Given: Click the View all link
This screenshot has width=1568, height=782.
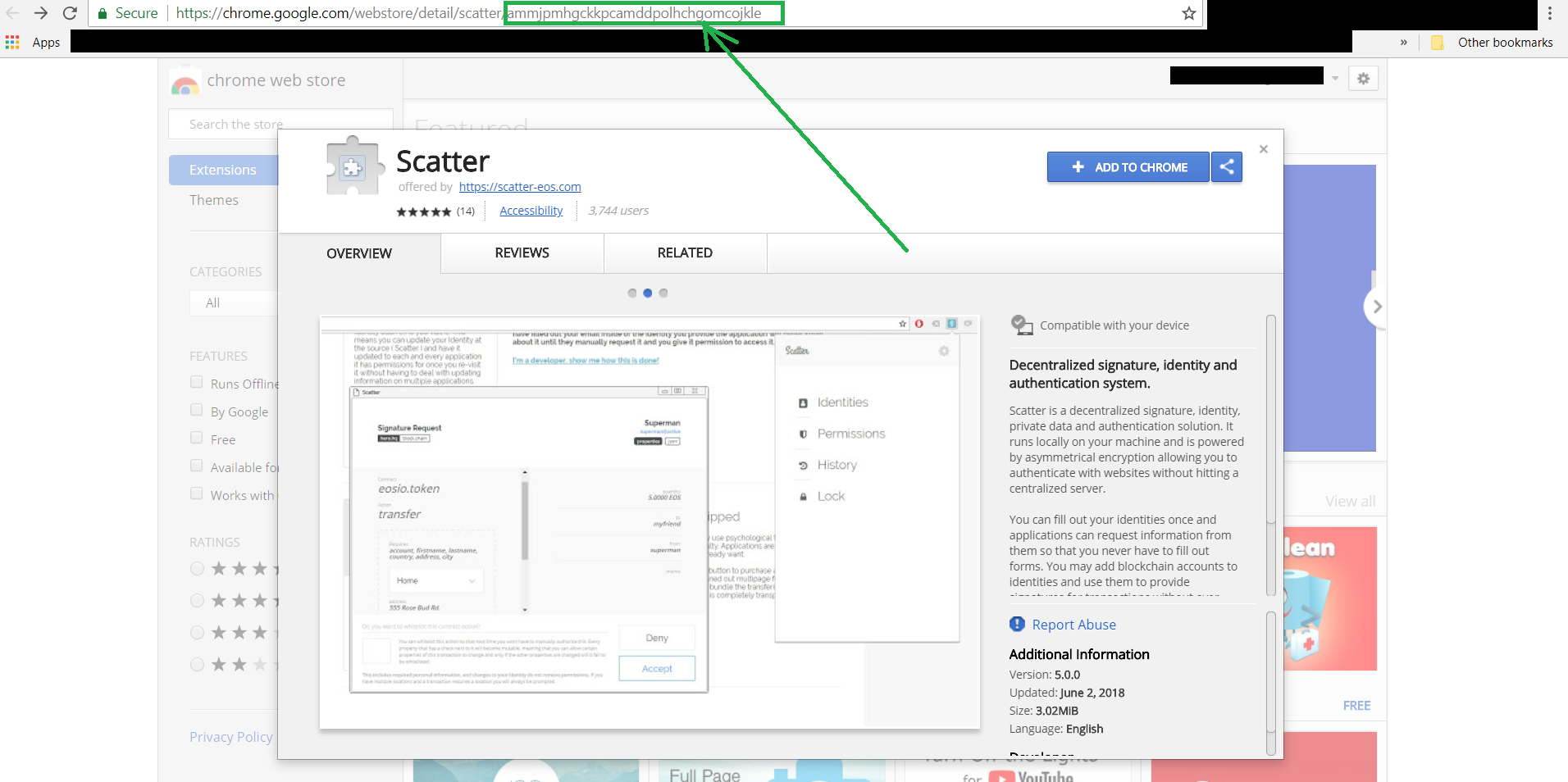Looking at the screenshot, I should [x=1350, y=502].
